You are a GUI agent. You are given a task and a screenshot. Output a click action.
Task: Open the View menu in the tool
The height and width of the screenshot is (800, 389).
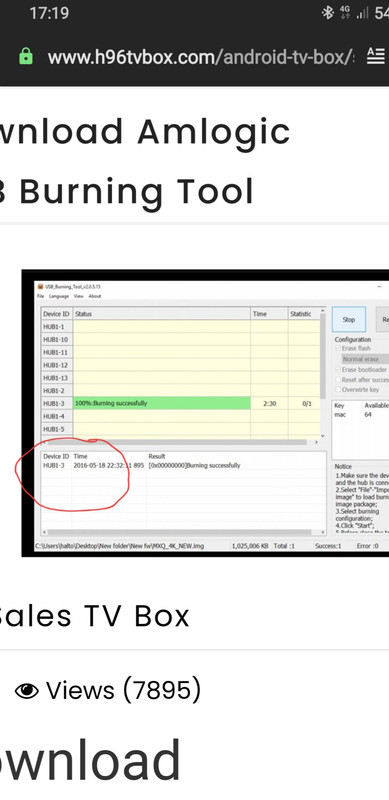tap(79, 296)
